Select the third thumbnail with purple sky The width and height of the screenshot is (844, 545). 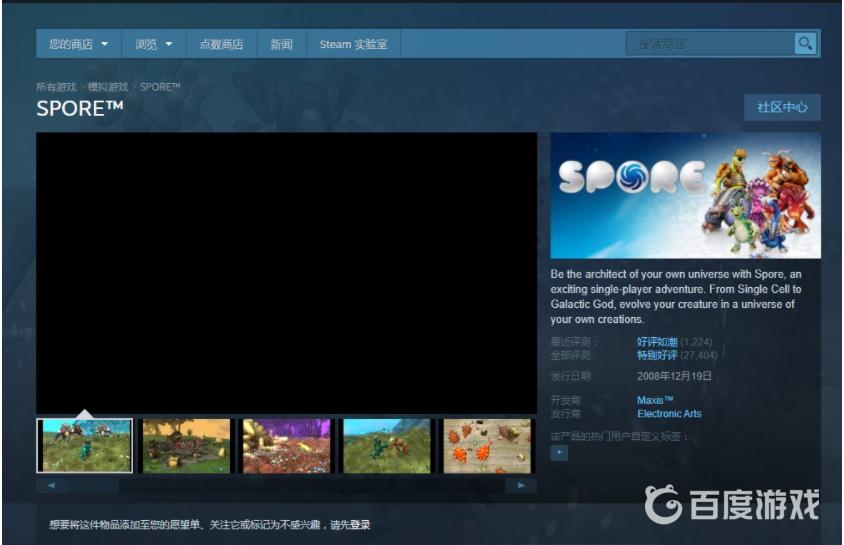click(286, 446)
